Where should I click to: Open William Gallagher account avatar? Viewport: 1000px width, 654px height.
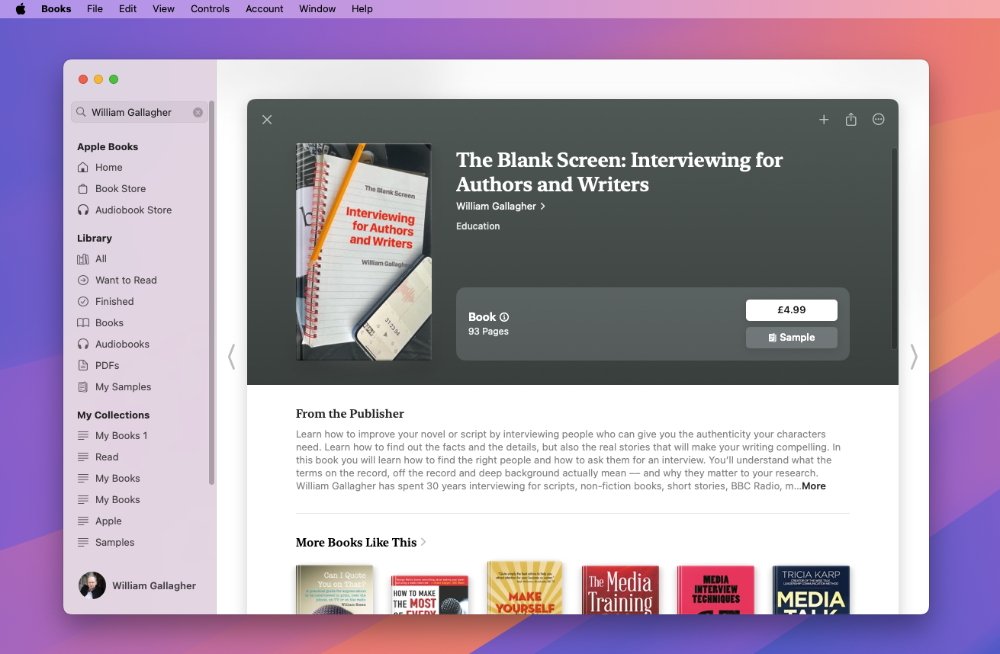click(92, 585)
